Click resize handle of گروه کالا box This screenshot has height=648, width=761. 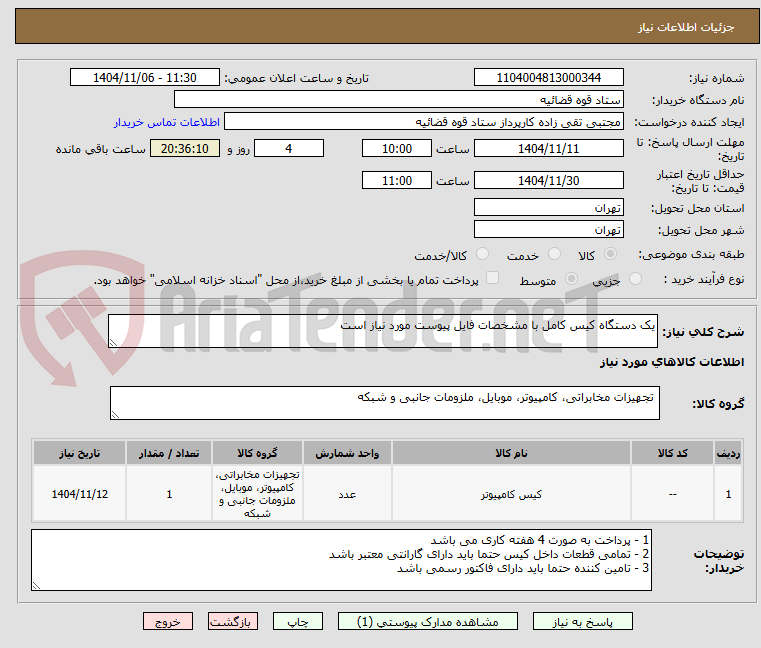115,415
